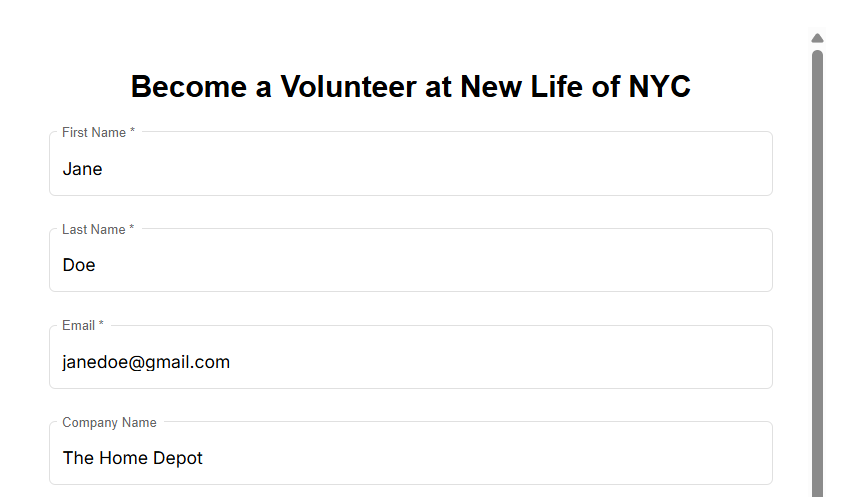This screenshot has width=845, height=497.
Task: Click the 'Doe' text in Last Name
Action: pyautogui.click(x=79, y=265)
